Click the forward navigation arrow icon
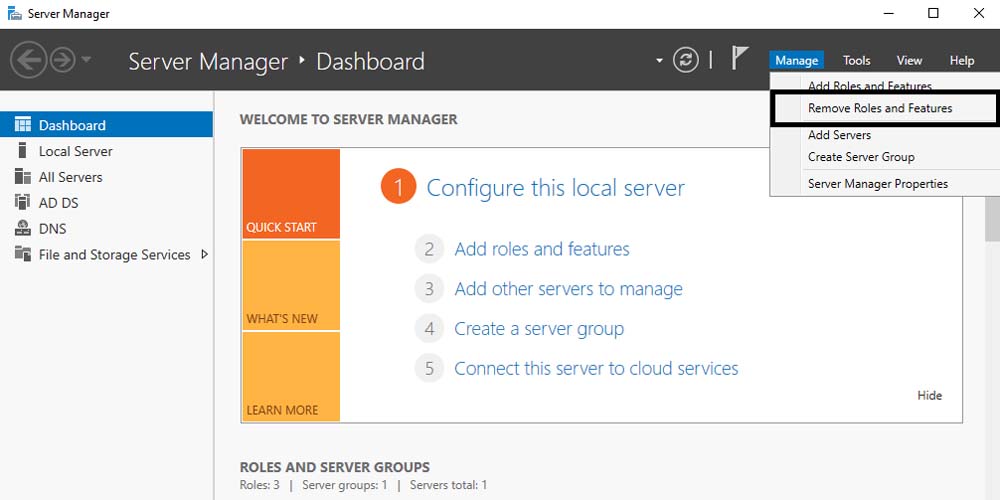This screenshot has width=1000, height=500. (62, 60)
